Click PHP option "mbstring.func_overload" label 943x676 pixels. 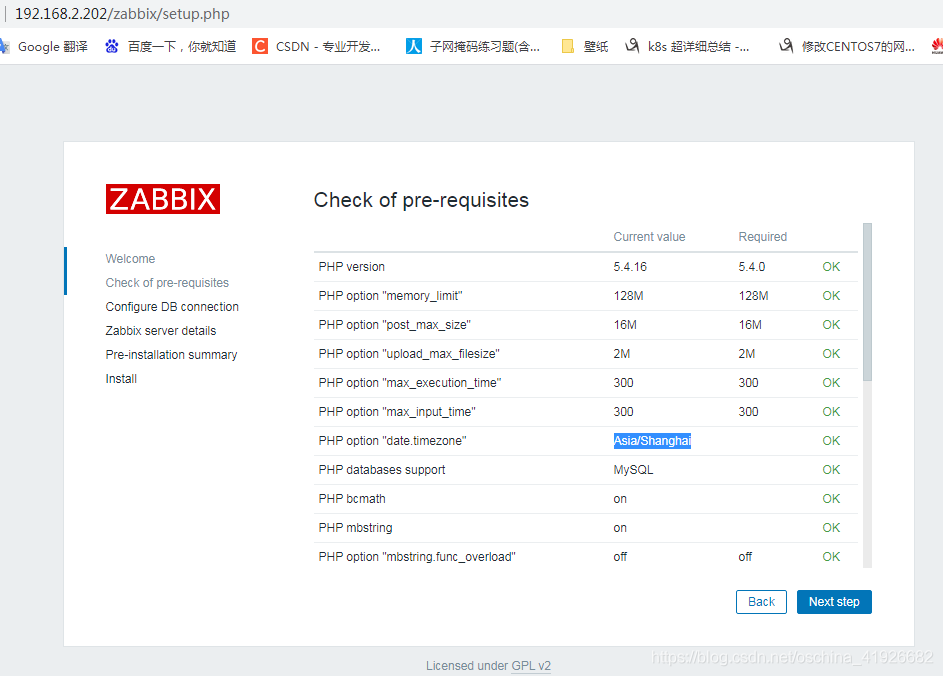pos(417,557)
